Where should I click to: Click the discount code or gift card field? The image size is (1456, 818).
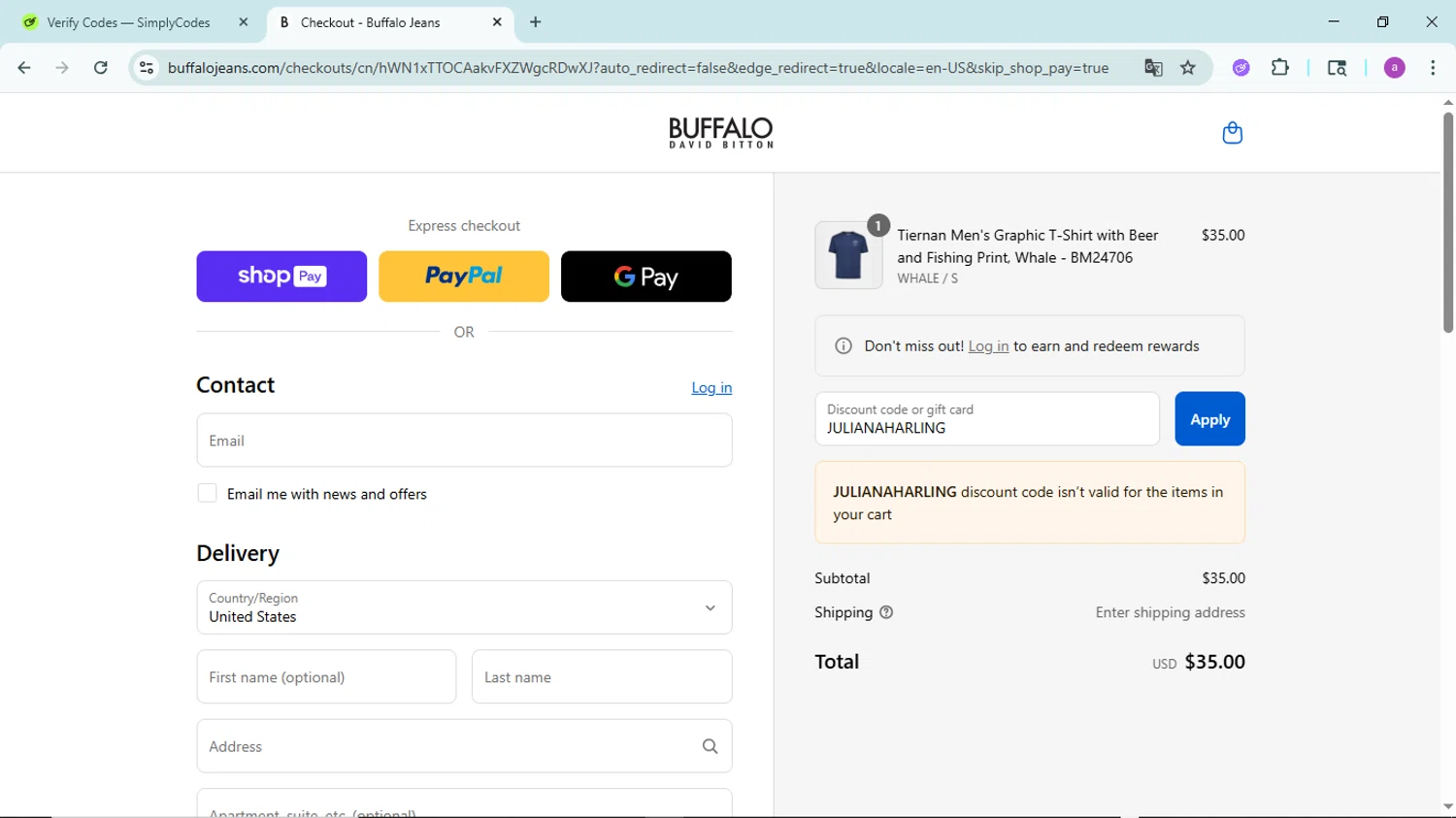987,419
